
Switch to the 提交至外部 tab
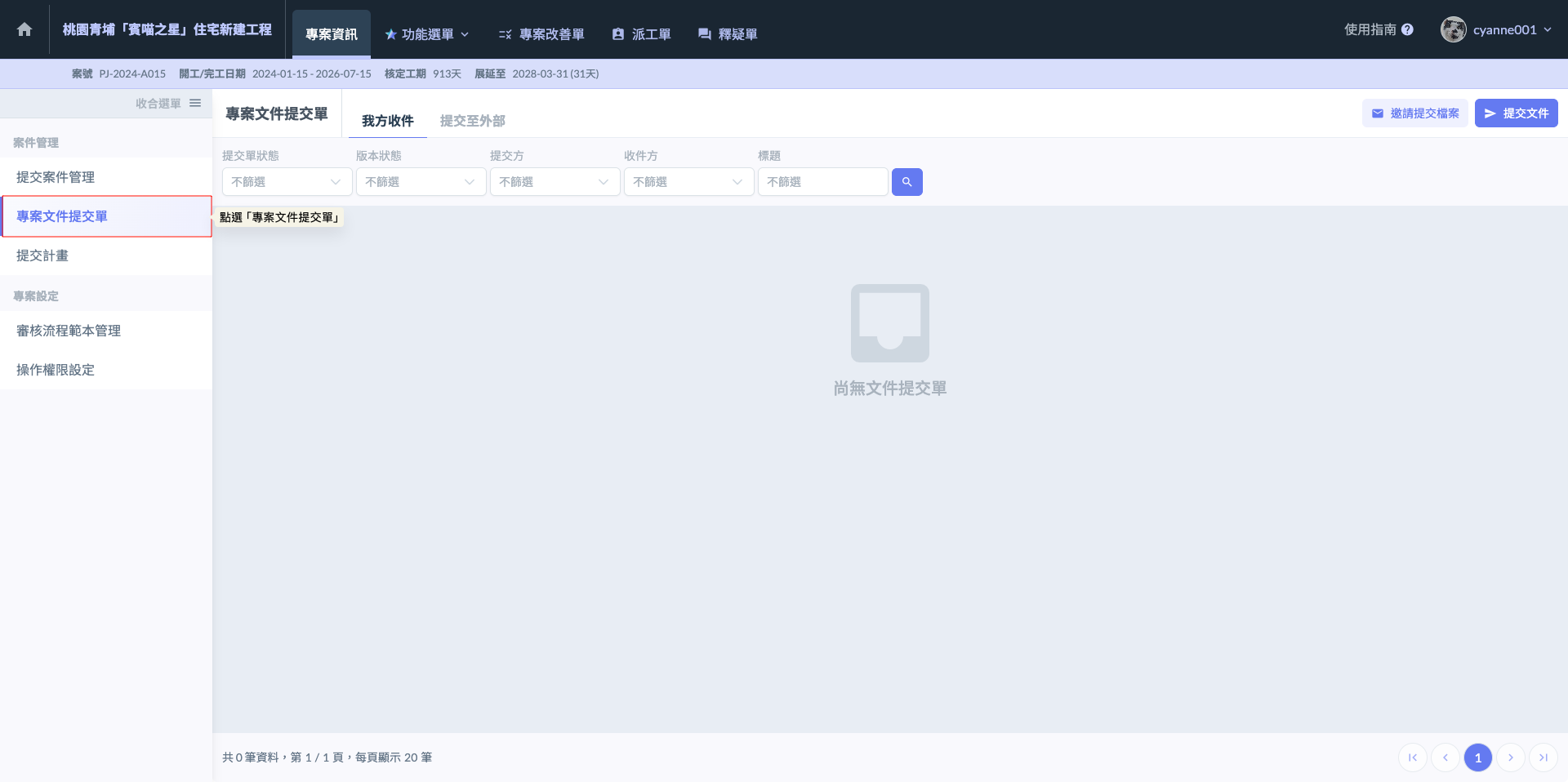tap(473, 121)
